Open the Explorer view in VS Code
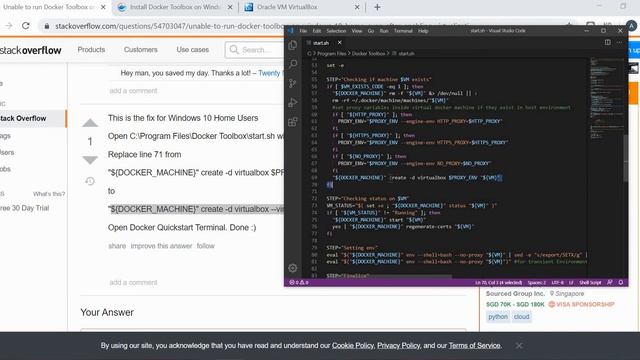Viewport: 640px width, 360px height. [x=293, y=45]
